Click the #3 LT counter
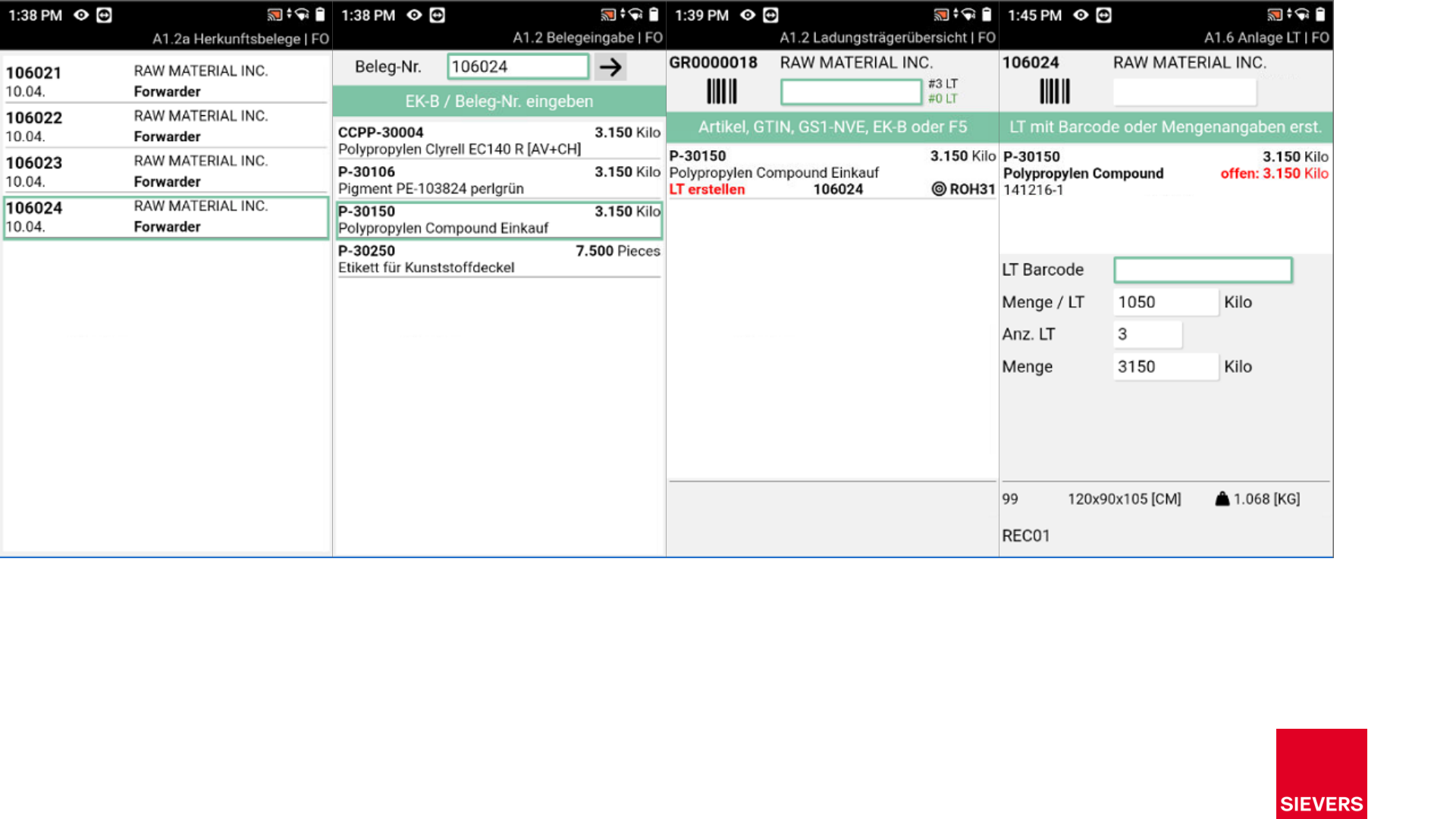The height and width of the screenshot is (819, 1456). coord(943,83)
